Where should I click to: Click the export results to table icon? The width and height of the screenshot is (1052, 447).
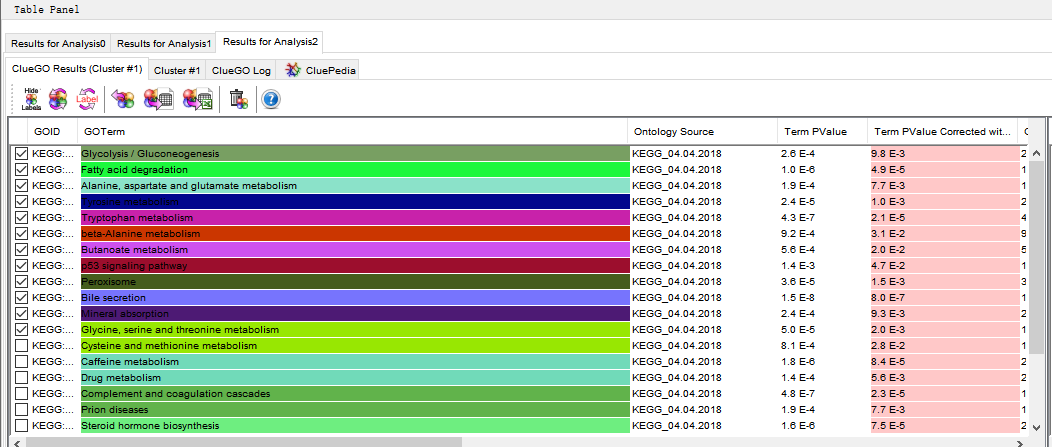(158, 99)
